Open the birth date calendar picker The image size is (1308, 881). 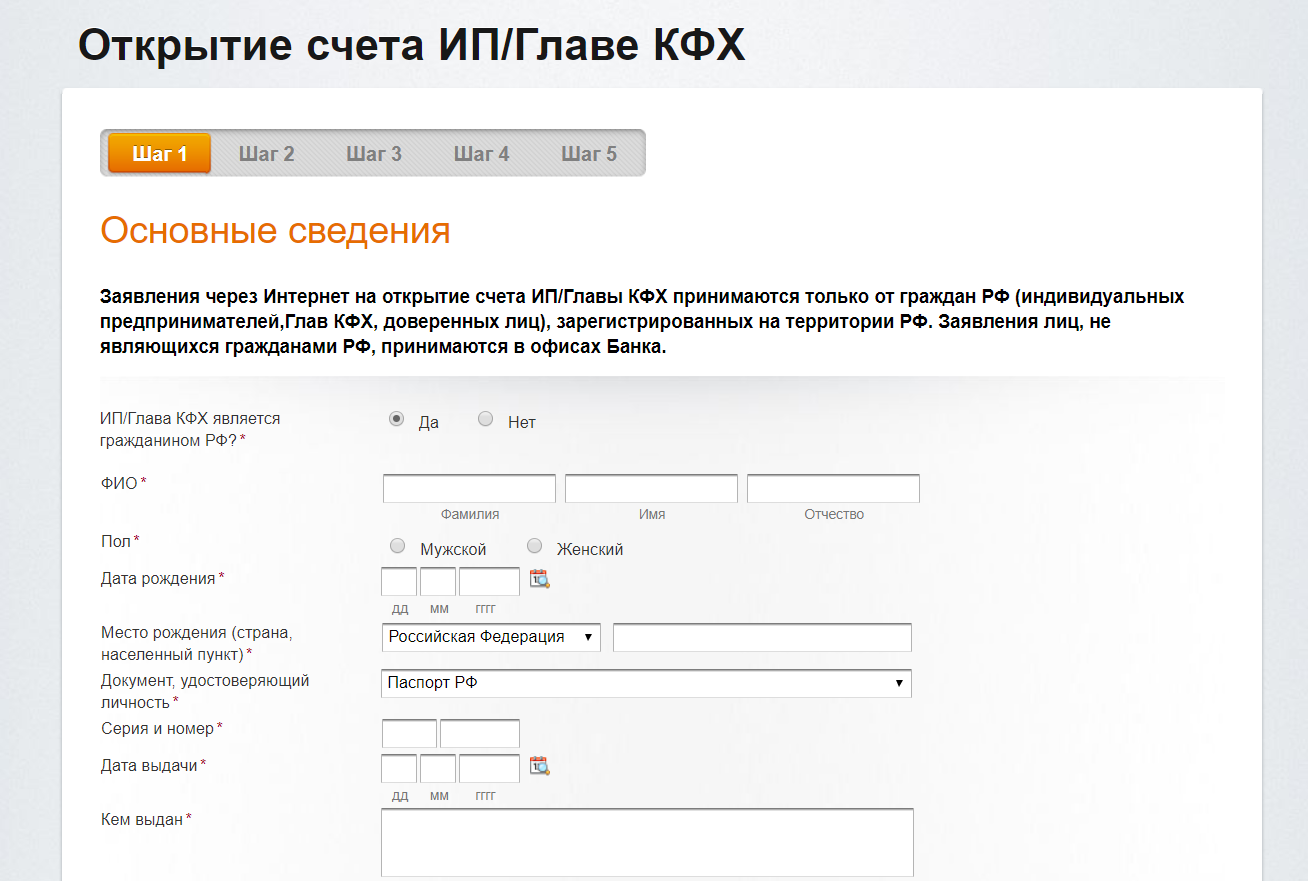click(x=540, y=578)
